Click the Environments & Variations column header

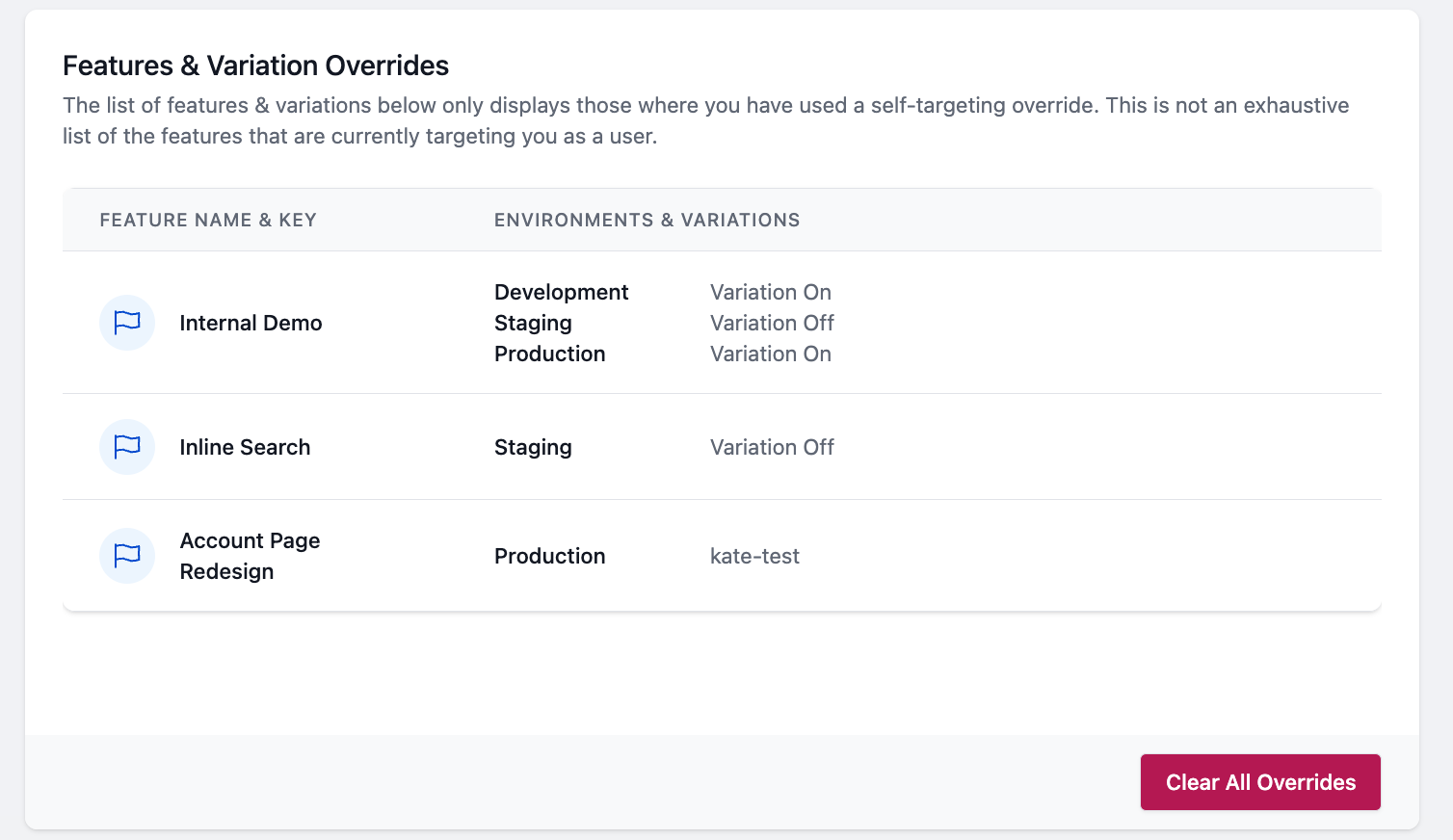click(647, 220)
